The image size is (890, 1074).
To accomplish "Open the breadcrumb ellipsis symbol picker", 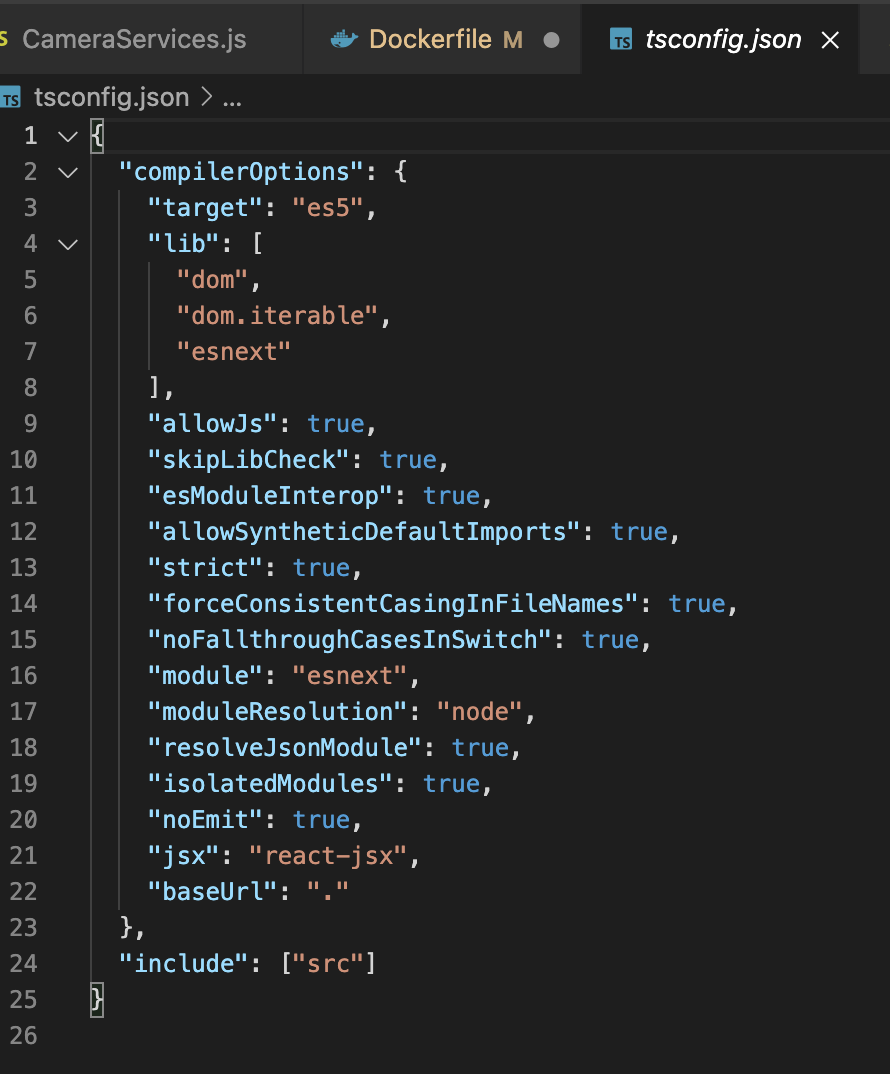I will click(232, 98).
